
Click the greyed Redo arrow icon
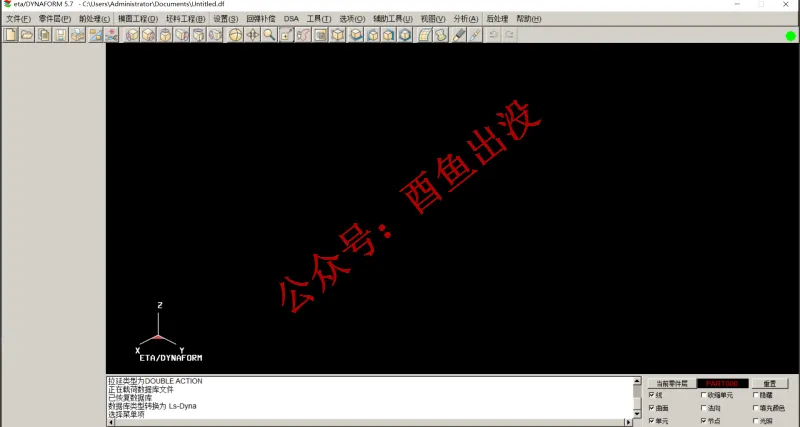tap(509, 35)
